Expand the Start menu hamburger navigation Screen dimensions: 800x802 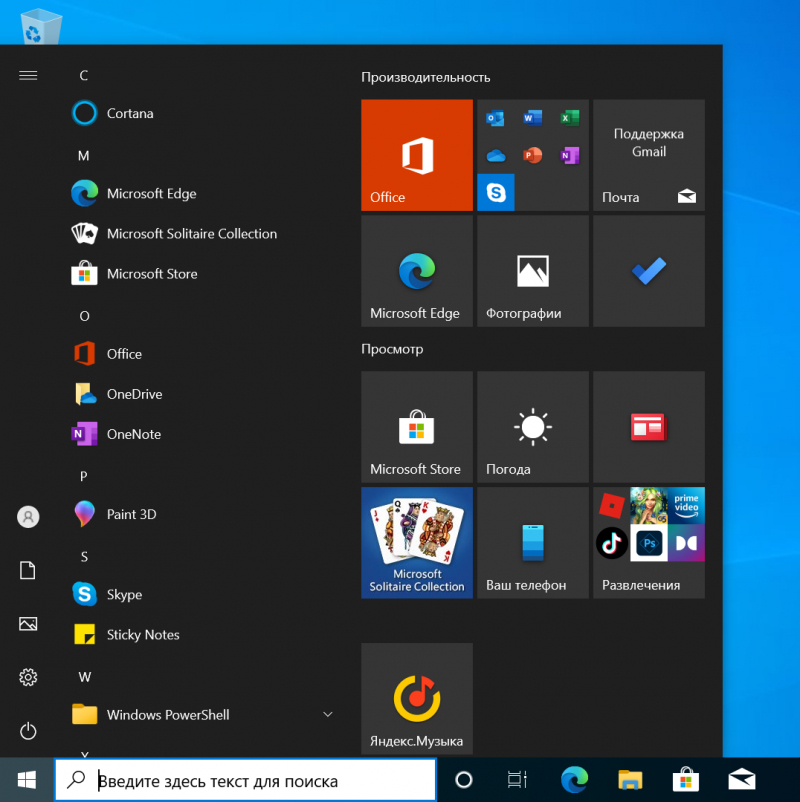(28, 75)
